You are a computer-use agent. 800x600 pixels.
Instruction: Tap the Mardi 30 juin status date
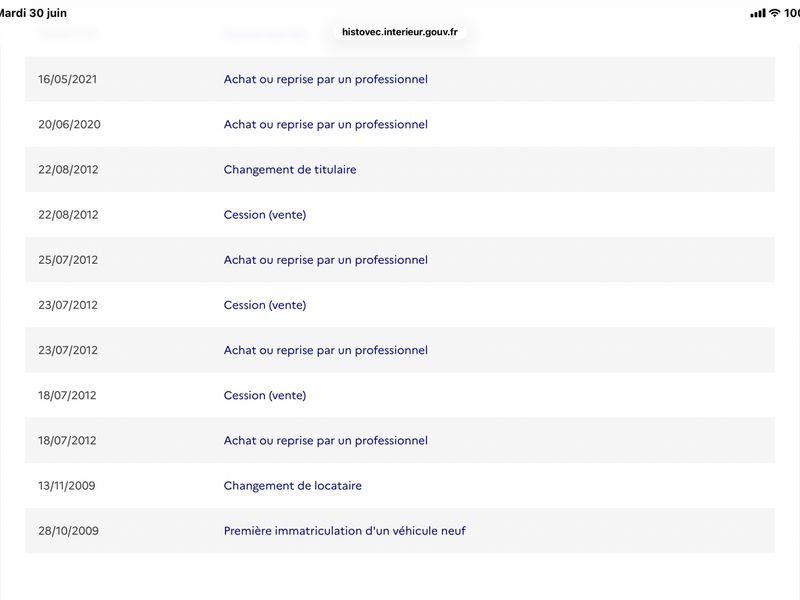point(33,13)
